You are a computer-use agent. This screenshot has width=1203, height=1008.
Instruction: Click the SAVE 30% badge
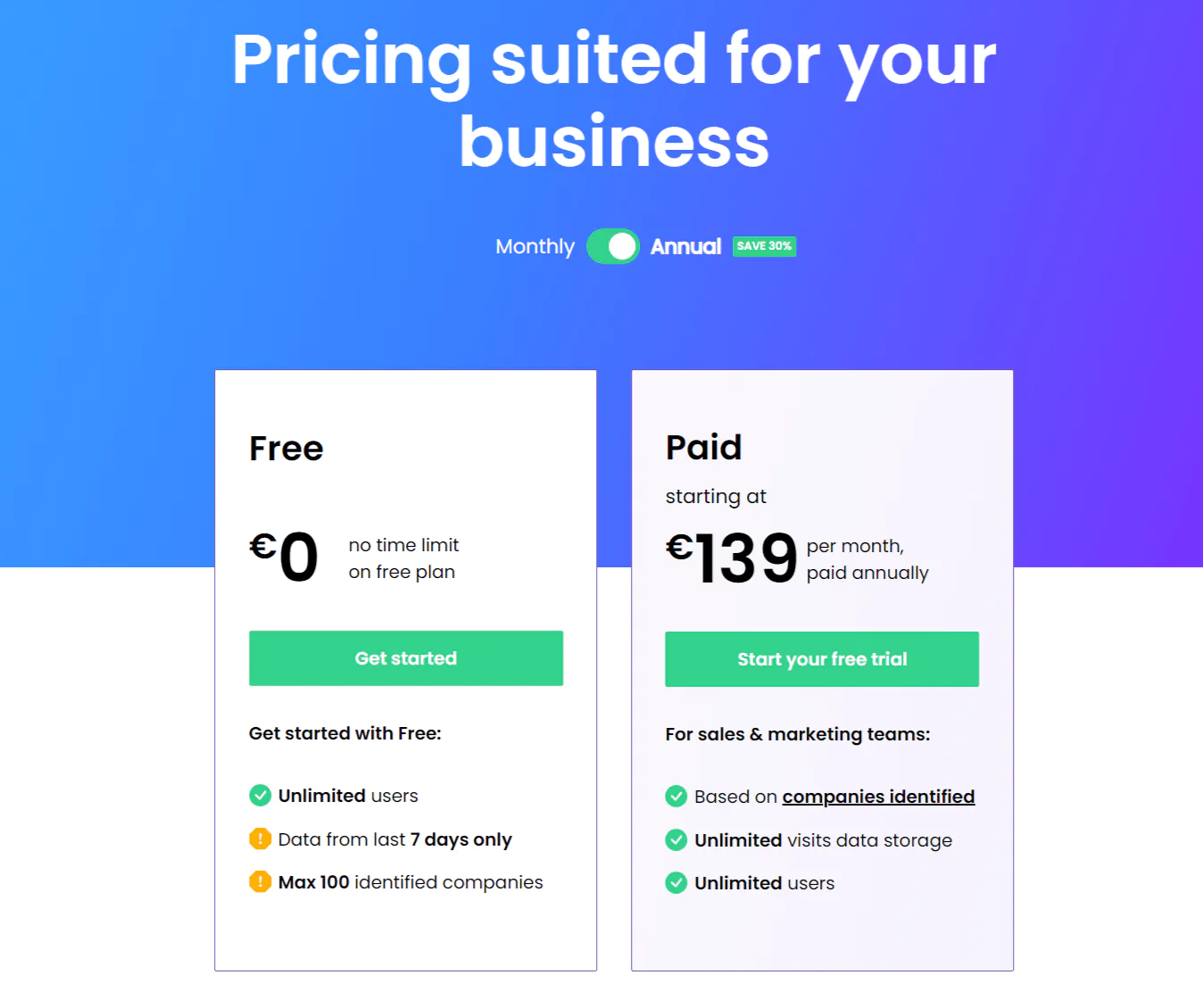tap(764, 246)
